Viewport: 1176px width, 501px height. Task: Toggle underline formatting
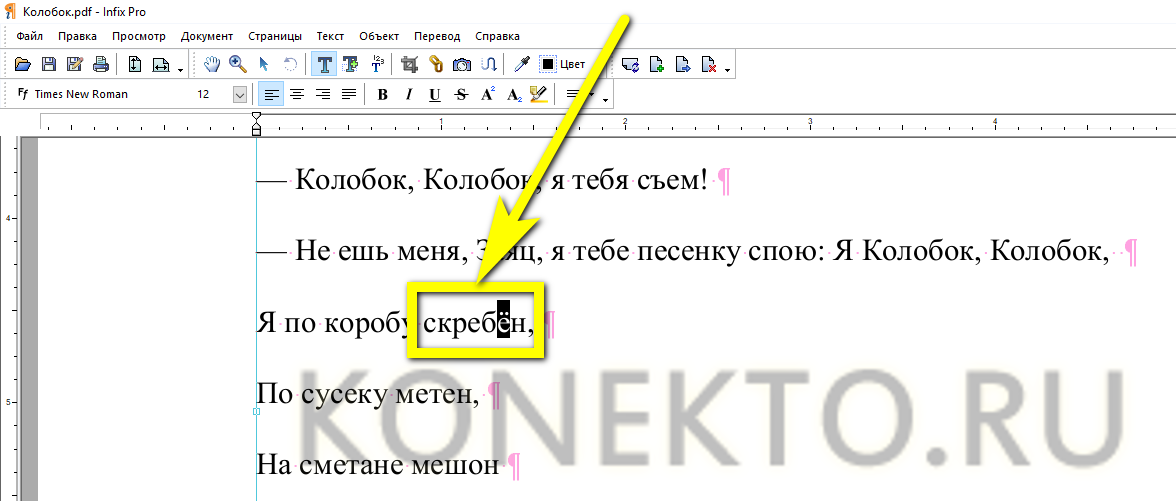[434, 95]
